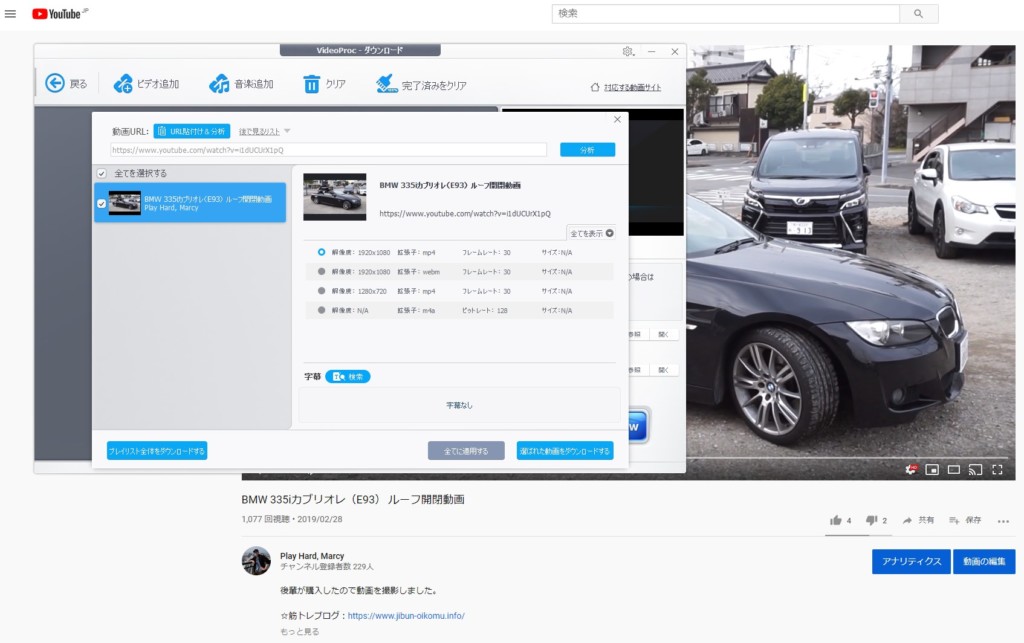Close the URL analysis dialog
The height and width of the screenshot is (643, 1024).
click(617, 119)
